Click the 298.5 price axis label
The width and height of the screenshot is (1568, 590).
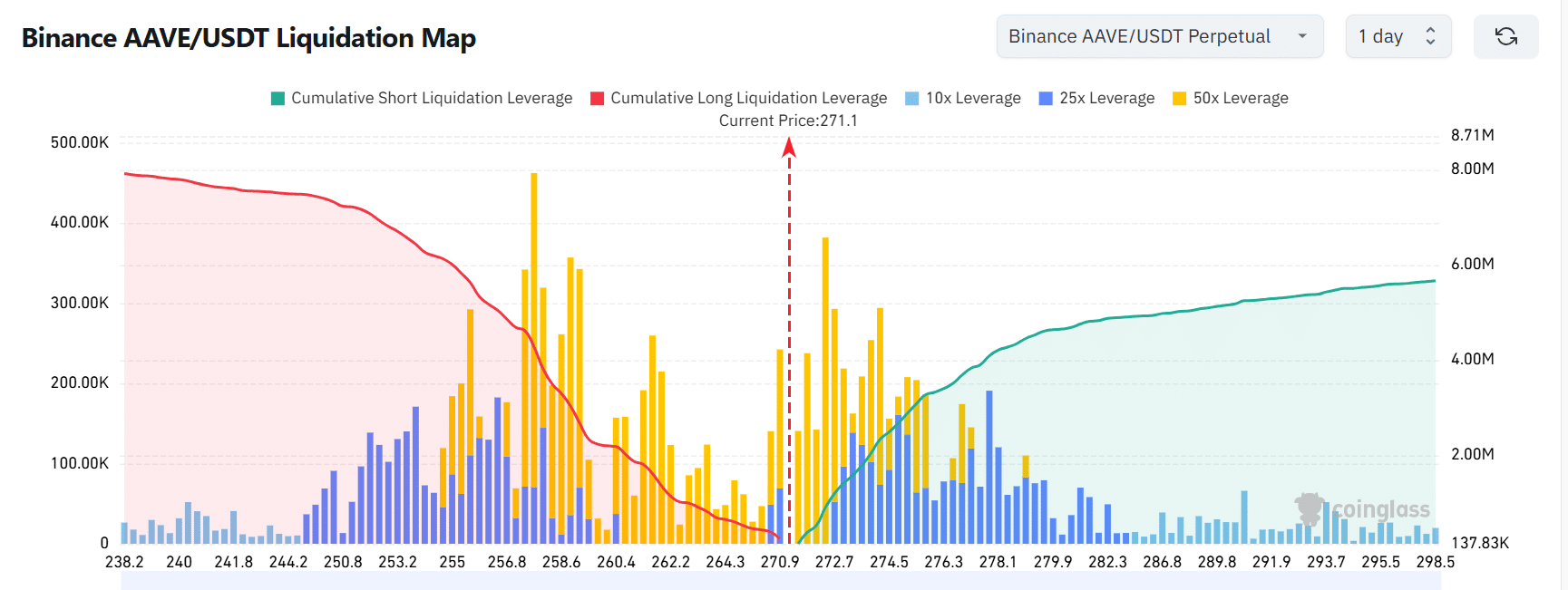click(x=1436, y=562)
